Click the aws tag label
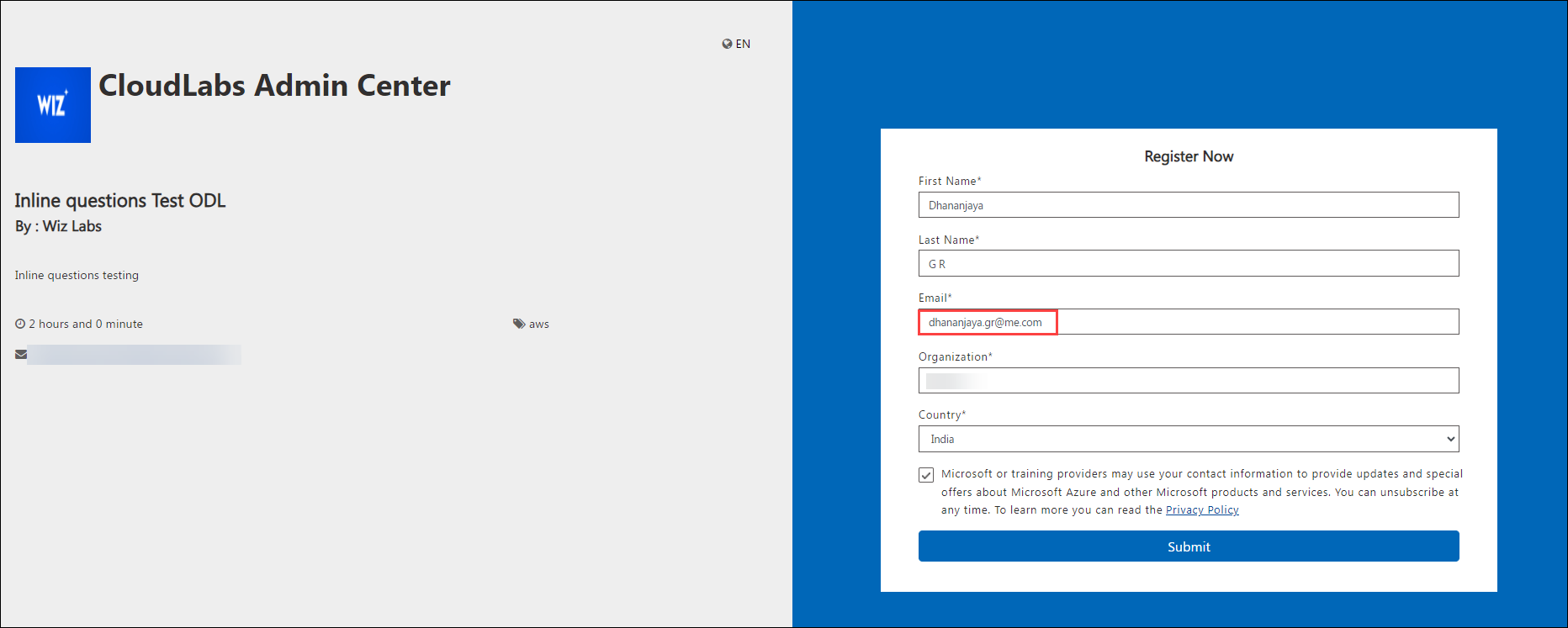 tap(539, 325)
